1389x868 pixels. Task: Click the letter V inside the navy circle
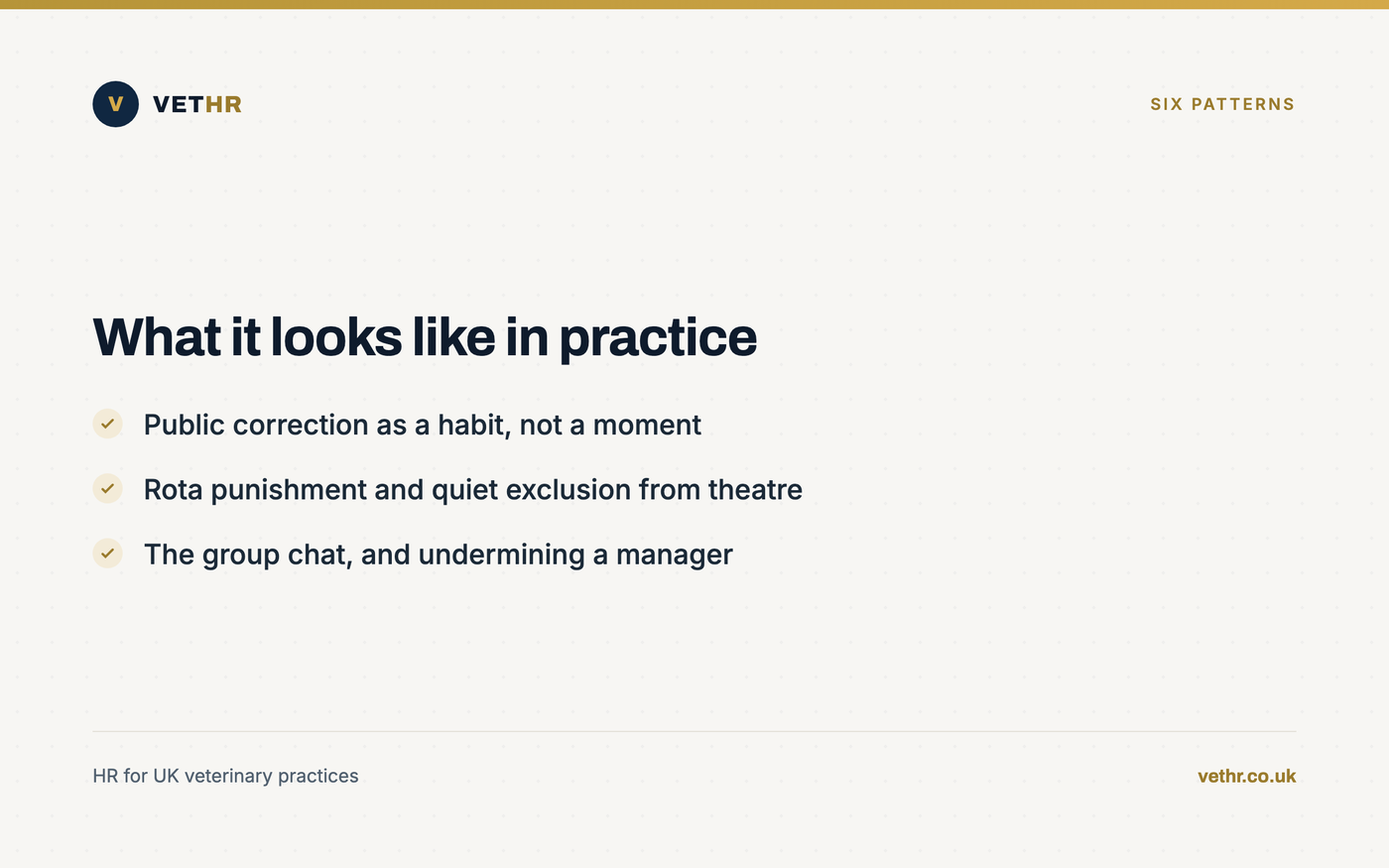(x=115, y=104)
